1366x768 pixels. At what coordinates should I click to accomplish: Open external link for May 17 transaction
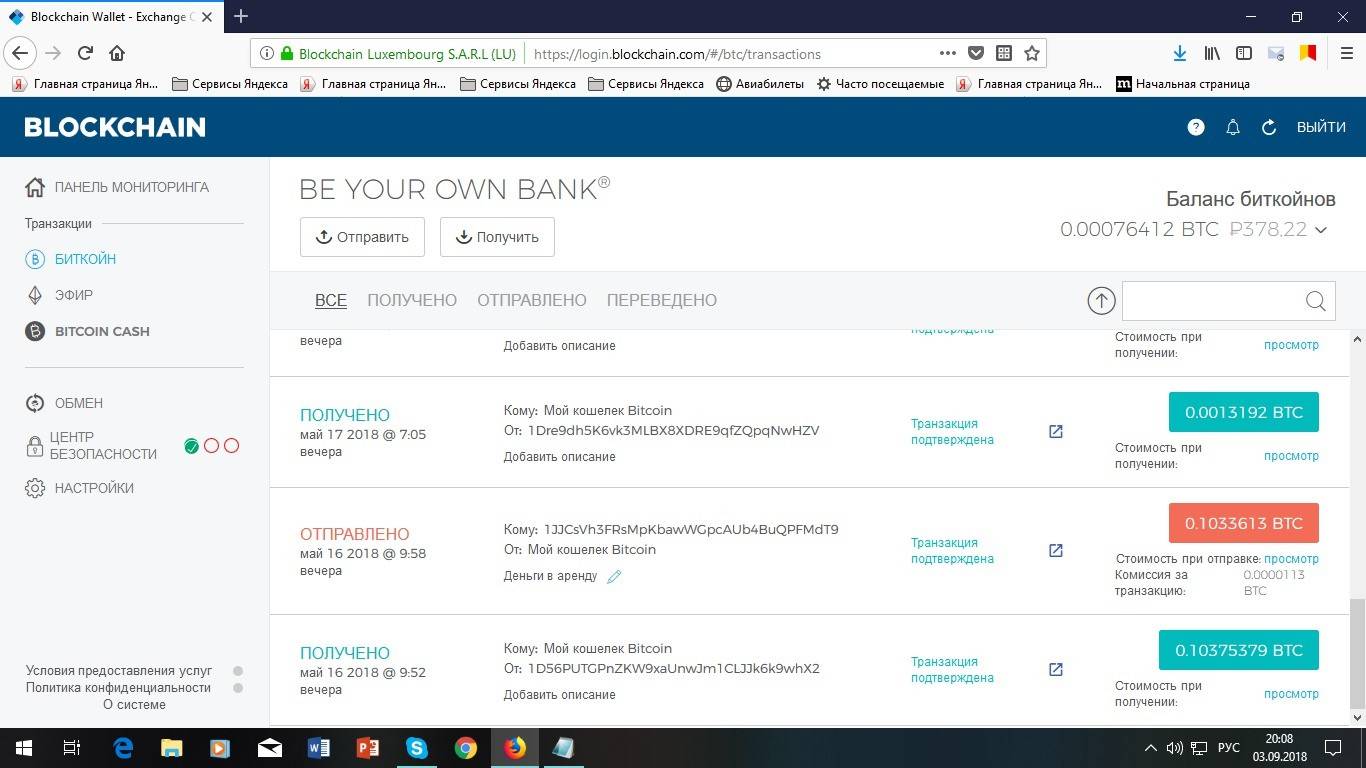1055,431
